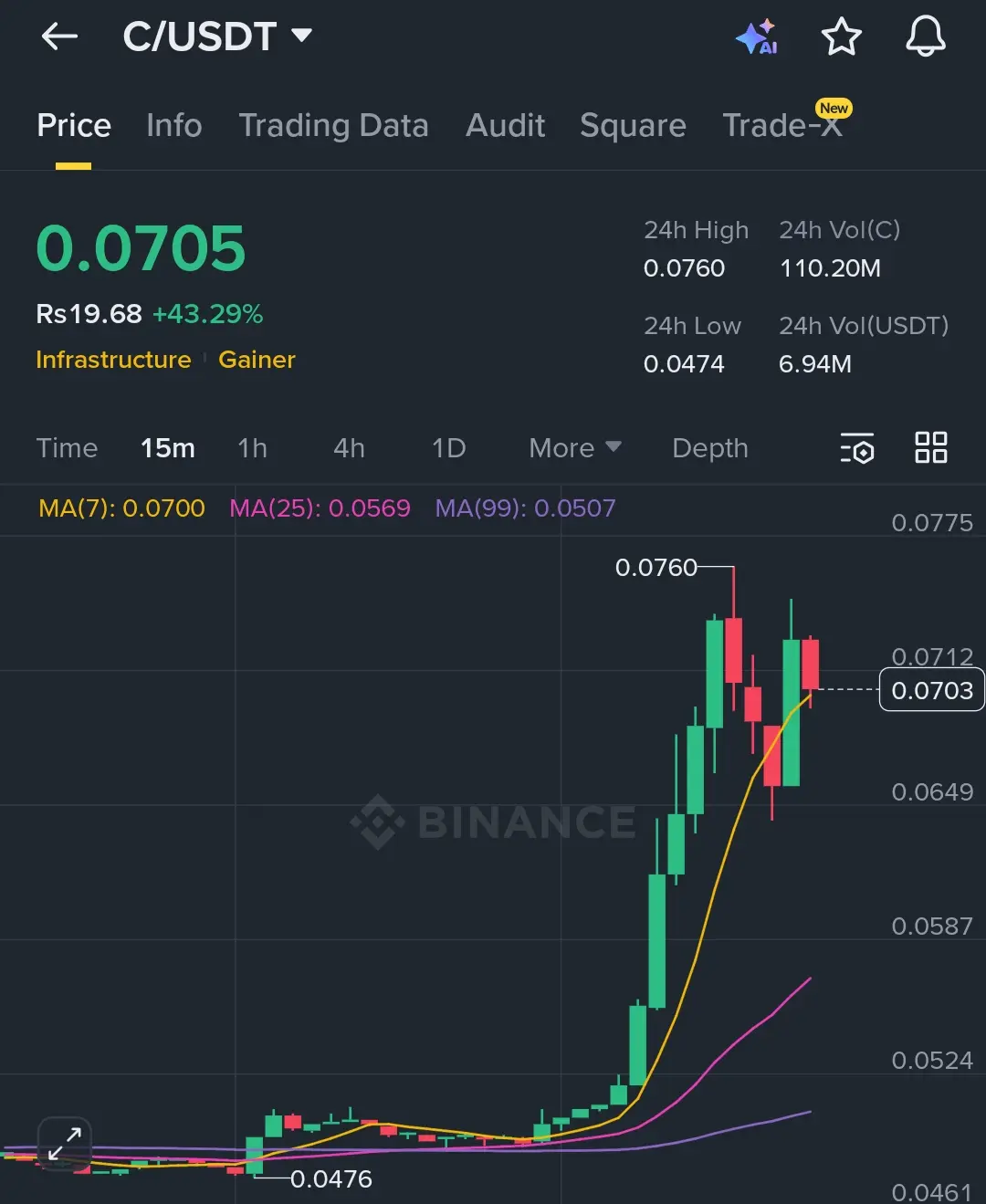Open the four-square chart layout icon
The width and height of the screenshot is (986, 1204).
(931, 448)
